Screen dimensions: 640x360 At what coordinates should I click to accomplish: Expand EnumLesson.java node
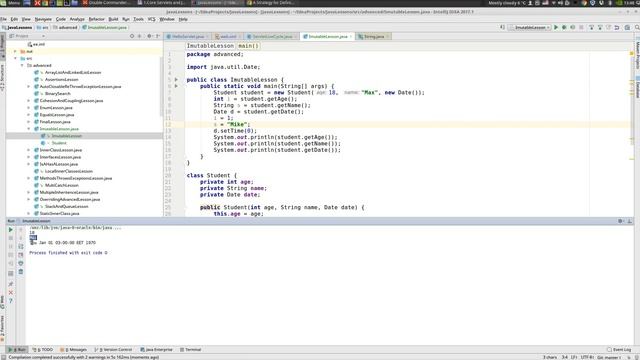tap(29, 108)
